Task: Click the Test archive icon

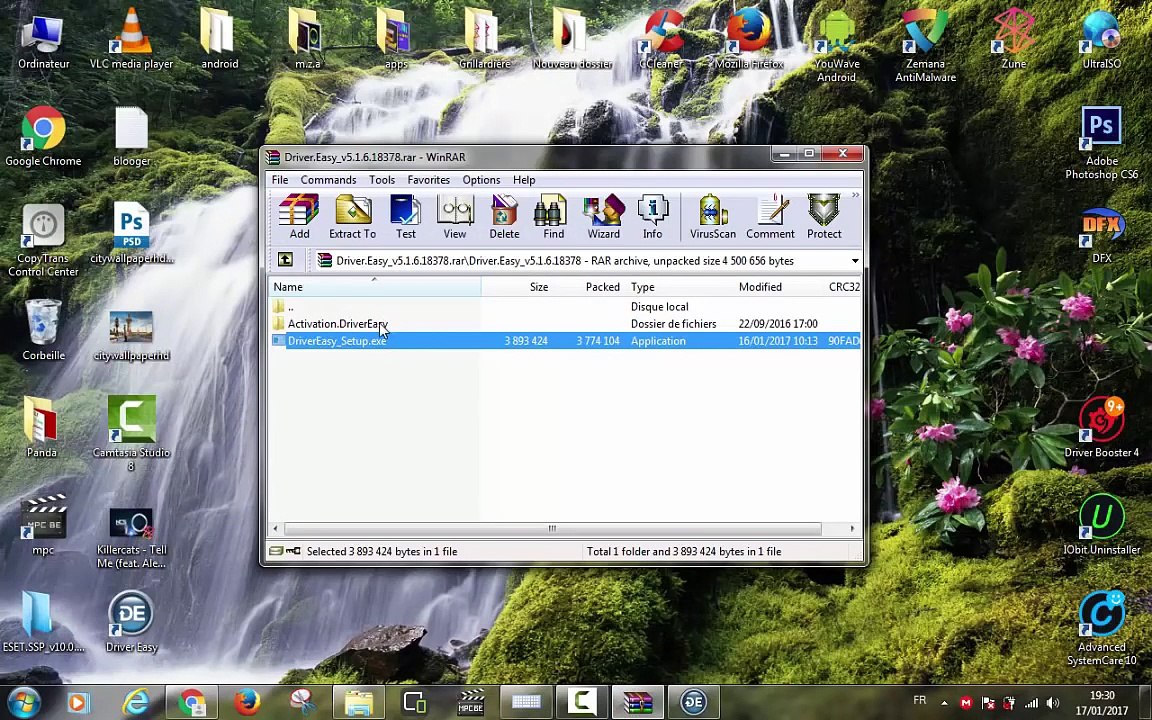Action: (x=406, y=217)
